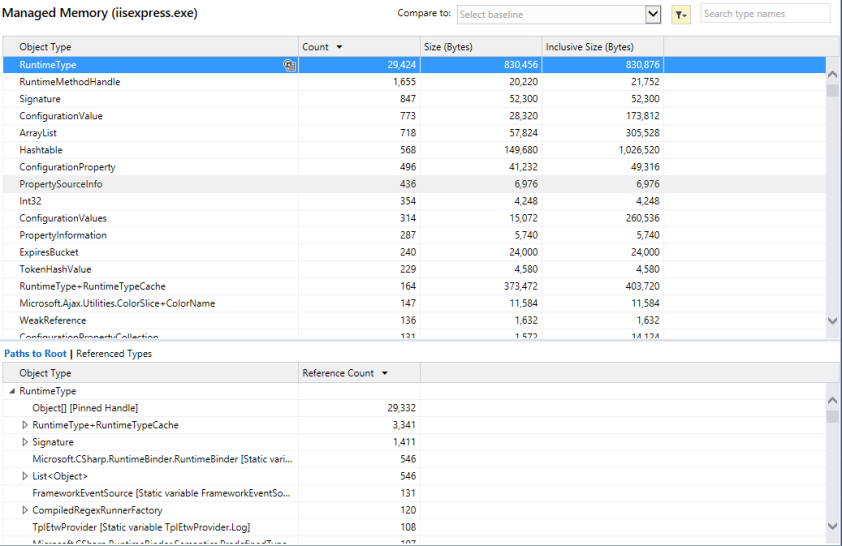Select the WeakReference row
Viewport: 842px width, 546px height.
(414, 320)
